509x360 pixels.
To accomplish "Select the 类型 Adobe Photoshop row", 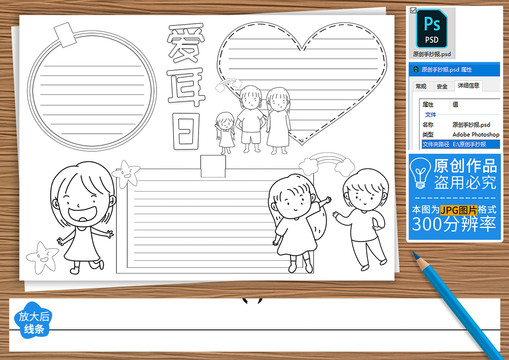I will click(x=460, y=134).
